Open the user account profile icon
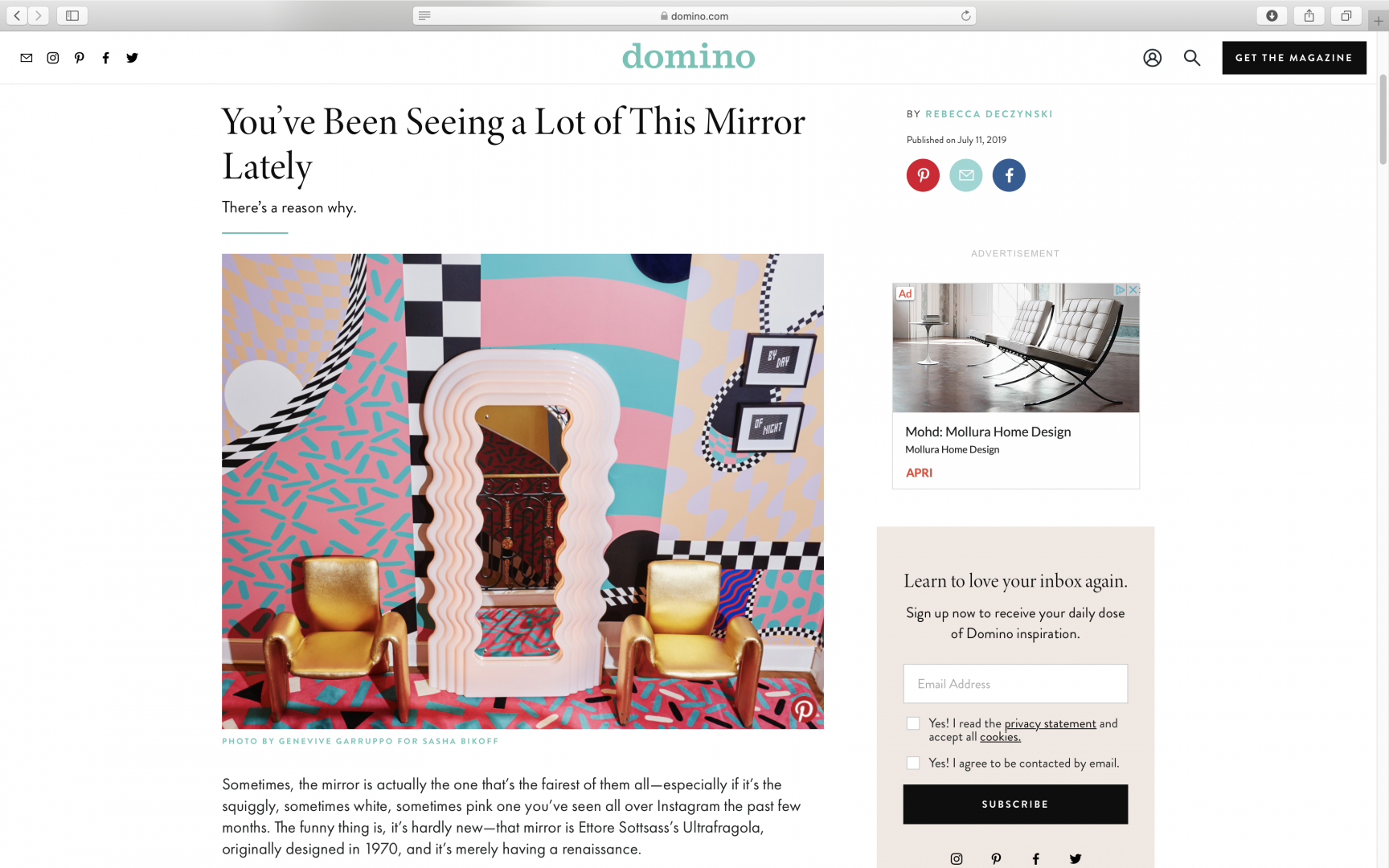This screenshot has width=1389, height=868. pyautogui.click(x=1153, y=58)
